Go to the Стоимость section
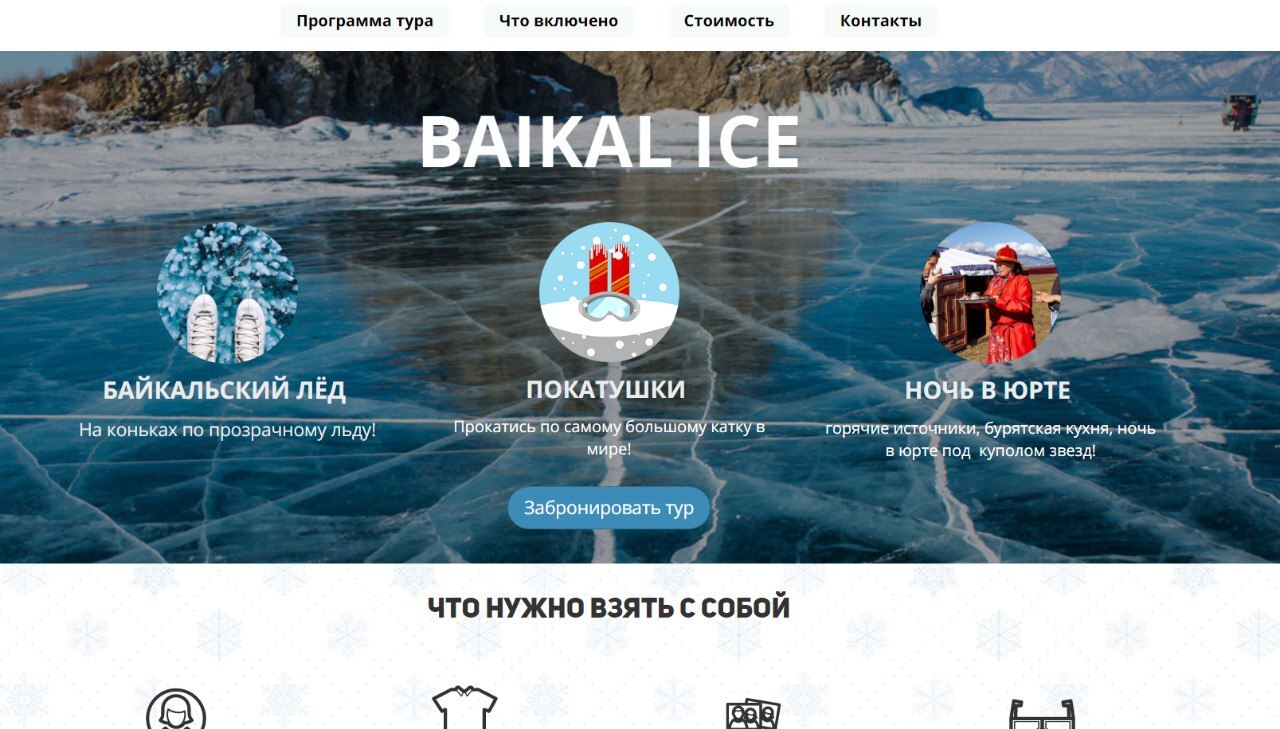The width and height of the screenshot is (1280, 729). [x=729, y=21]
